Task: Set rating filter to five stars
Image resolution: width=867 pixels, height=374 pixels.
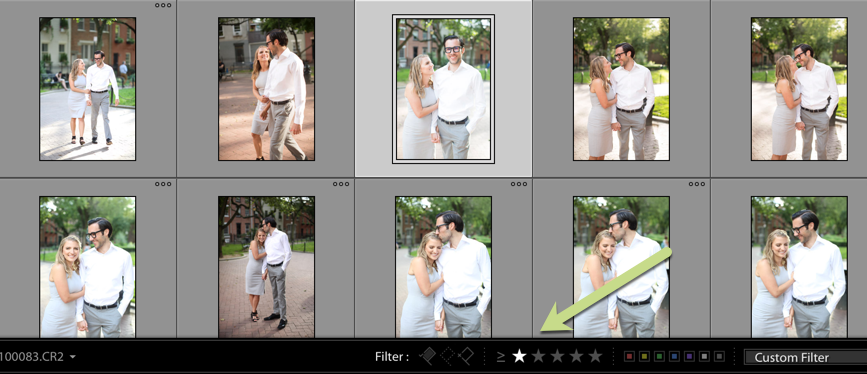Action: [595, 356]
